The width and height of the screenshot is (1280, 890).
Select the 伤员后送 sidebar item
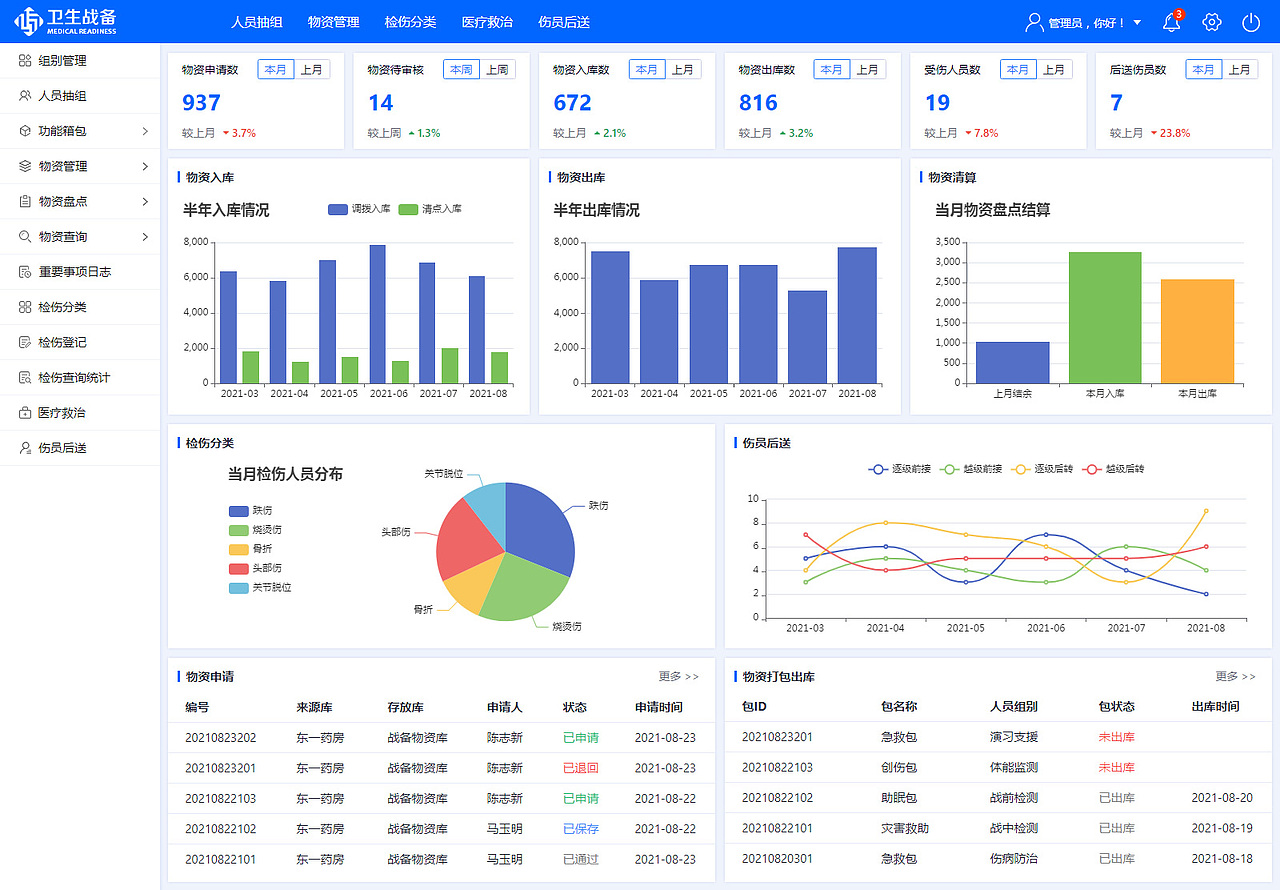[x=62, y=447]
